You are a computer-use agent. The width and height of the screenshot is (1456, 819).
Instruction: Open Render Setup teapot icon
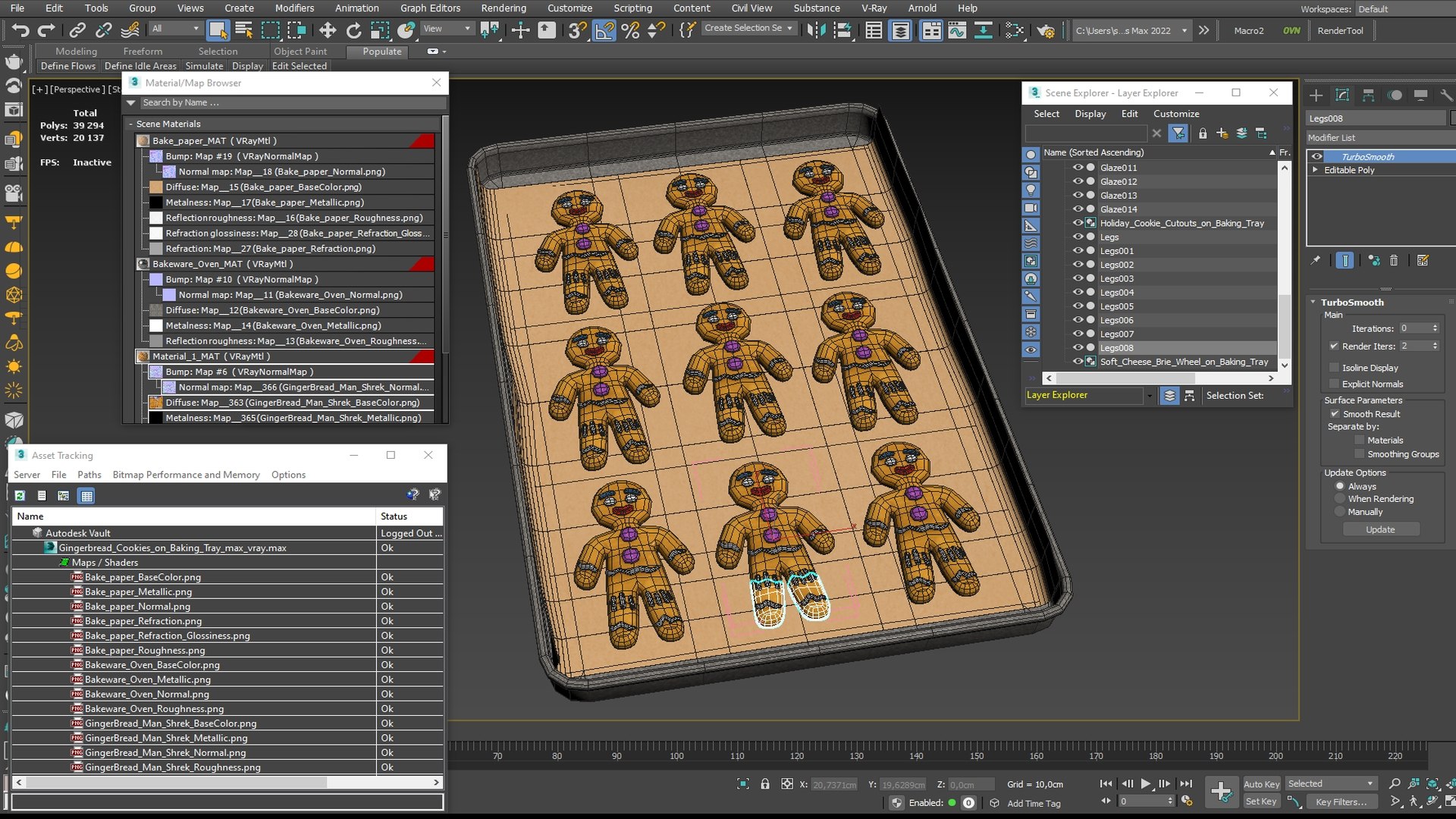coord(1046,30)
